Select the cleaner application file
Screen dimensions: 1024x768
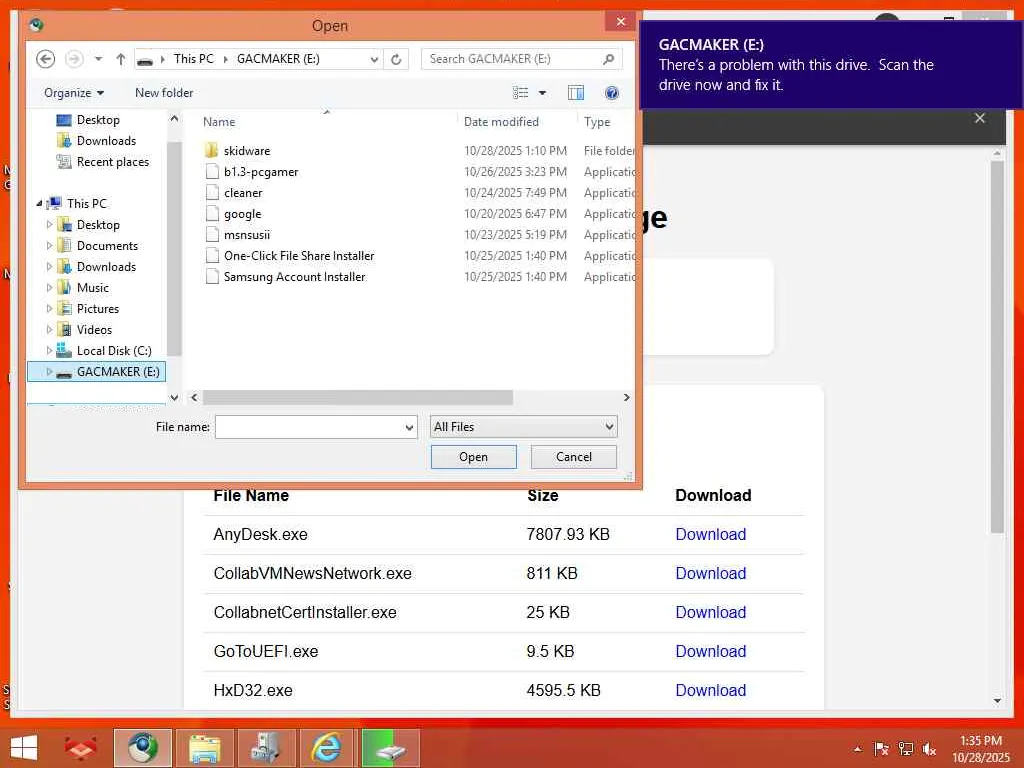243,193
